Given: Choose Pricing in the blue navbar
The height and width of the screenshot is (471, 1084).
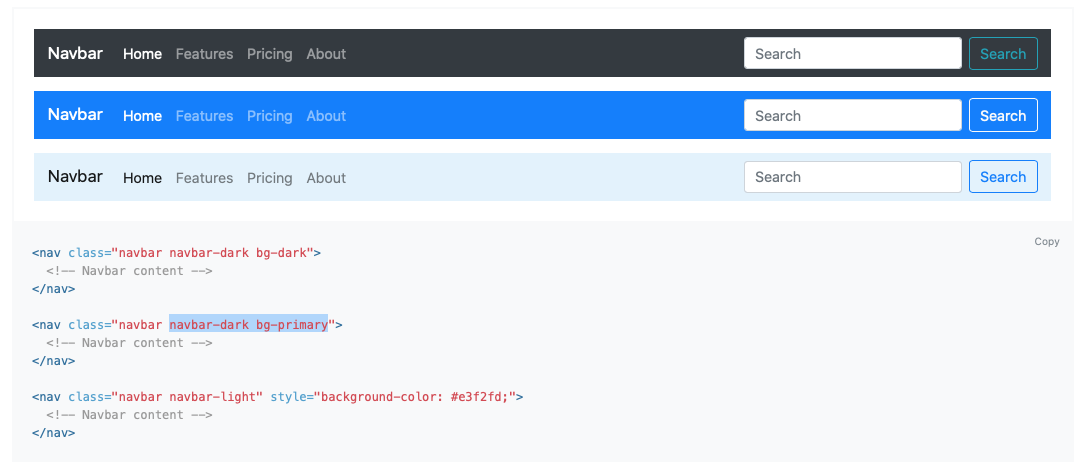Looking at the screenshot, I should pyautogui.click(x=270, y=116).
